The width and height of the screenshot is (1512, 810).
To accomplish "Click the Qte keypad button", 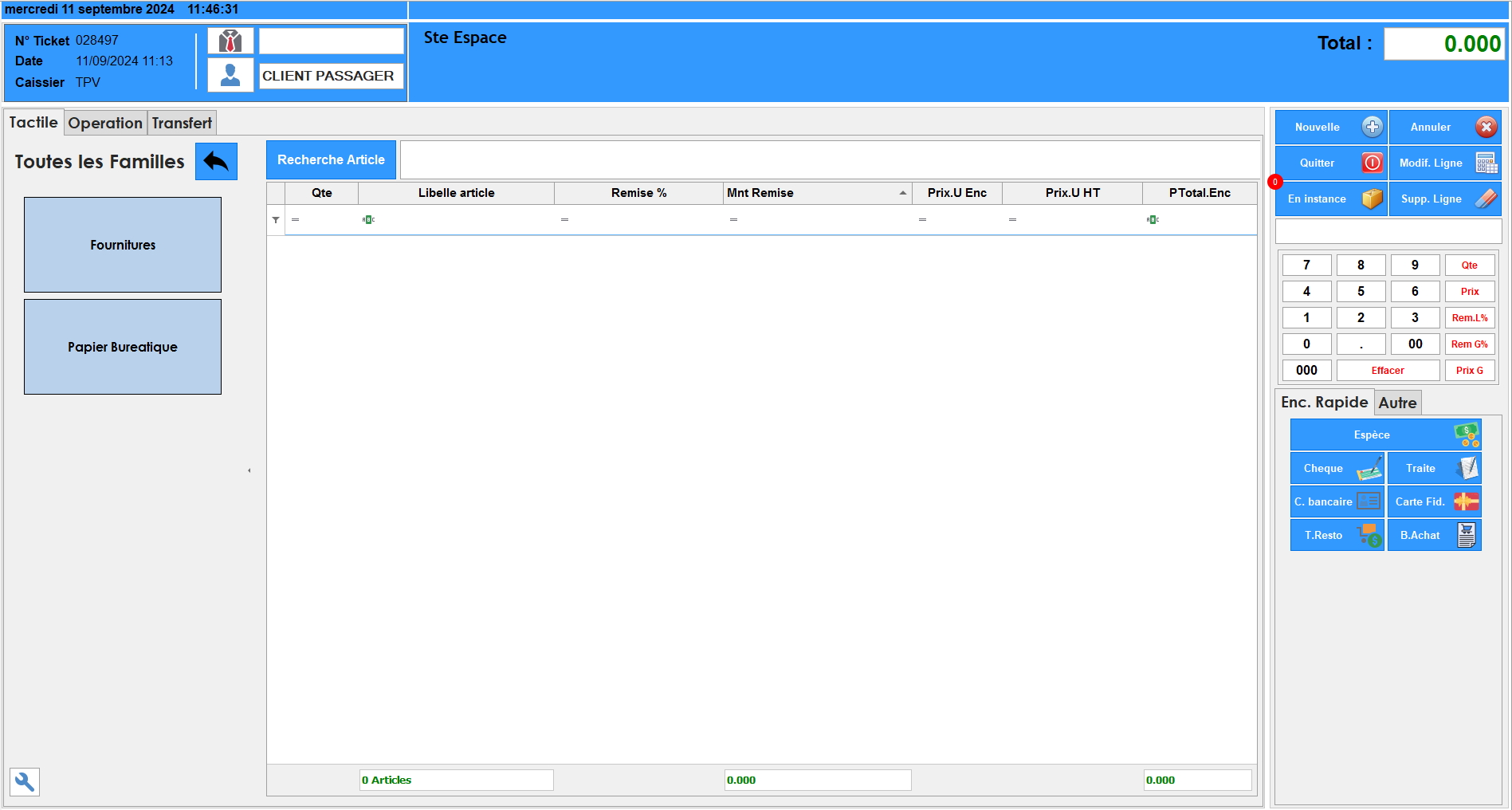I will (1470, 265).
